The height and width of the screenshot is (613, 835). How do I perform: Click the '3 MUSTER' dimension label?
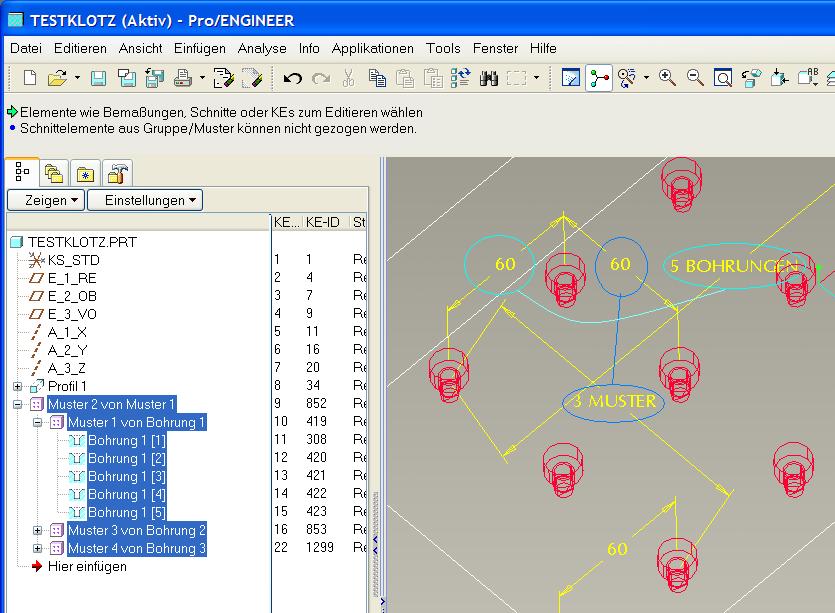tap(614, 401)
